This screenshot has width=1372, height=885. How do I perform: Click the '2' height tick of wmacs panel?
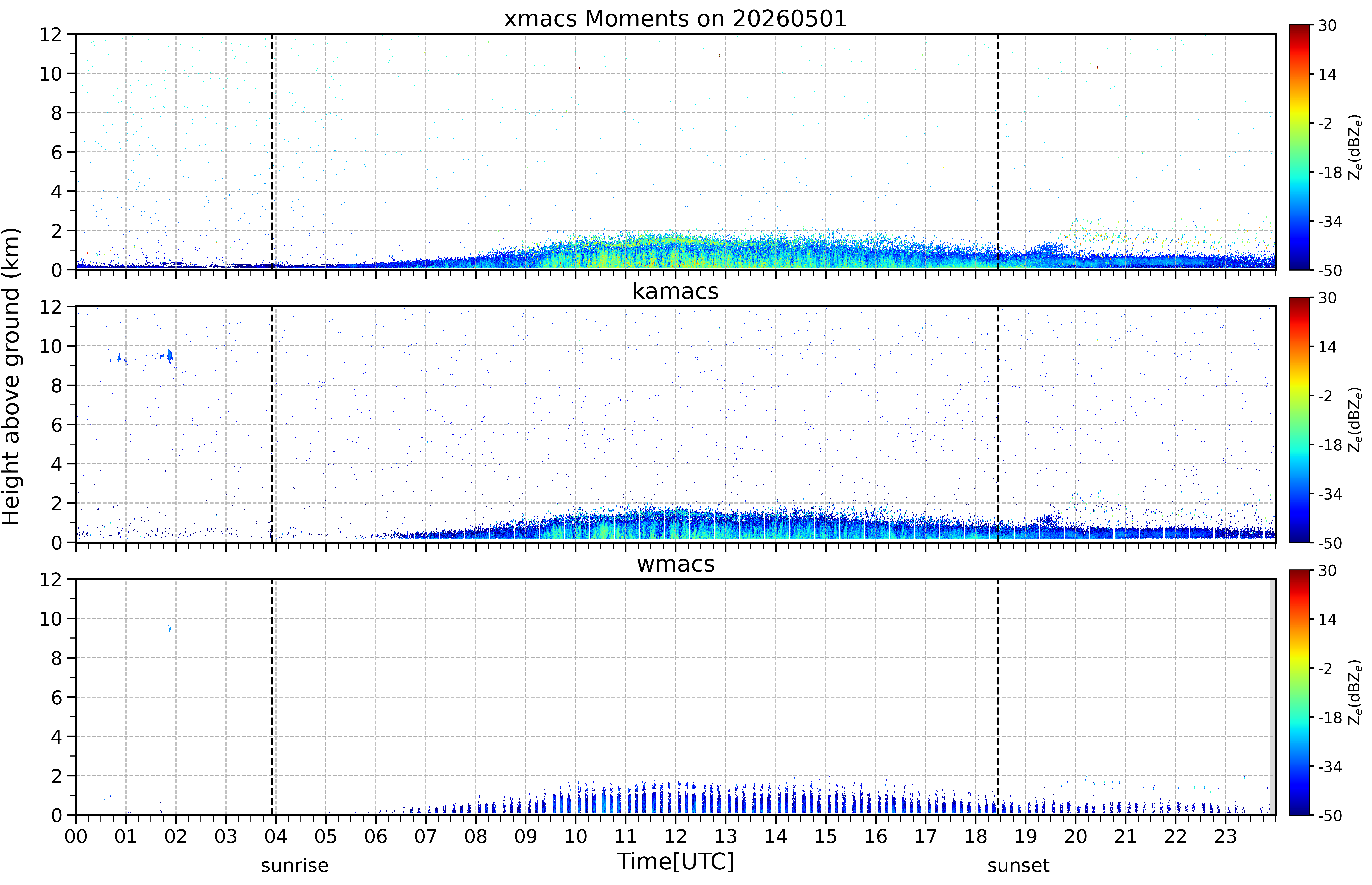pyautogui.click(x=56, y=776)
